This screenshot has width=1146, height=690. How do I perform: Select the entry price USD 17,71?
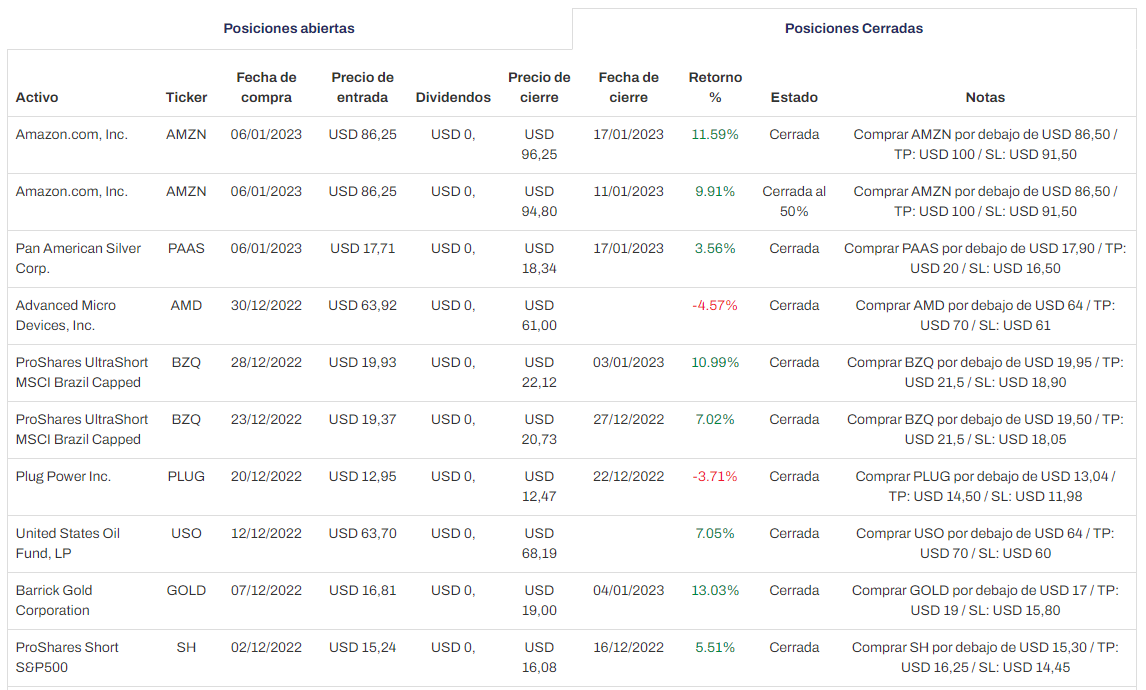[363, 249]
